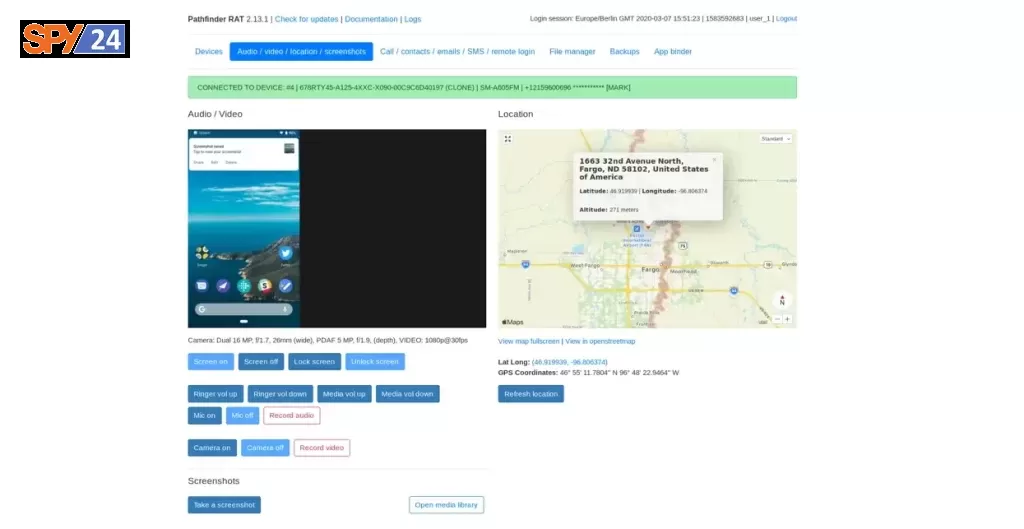The height and width of the screenshot is (529, 1024).
Task: Tap the microphone in phone search bar
Action: click(x=285, y=309)
